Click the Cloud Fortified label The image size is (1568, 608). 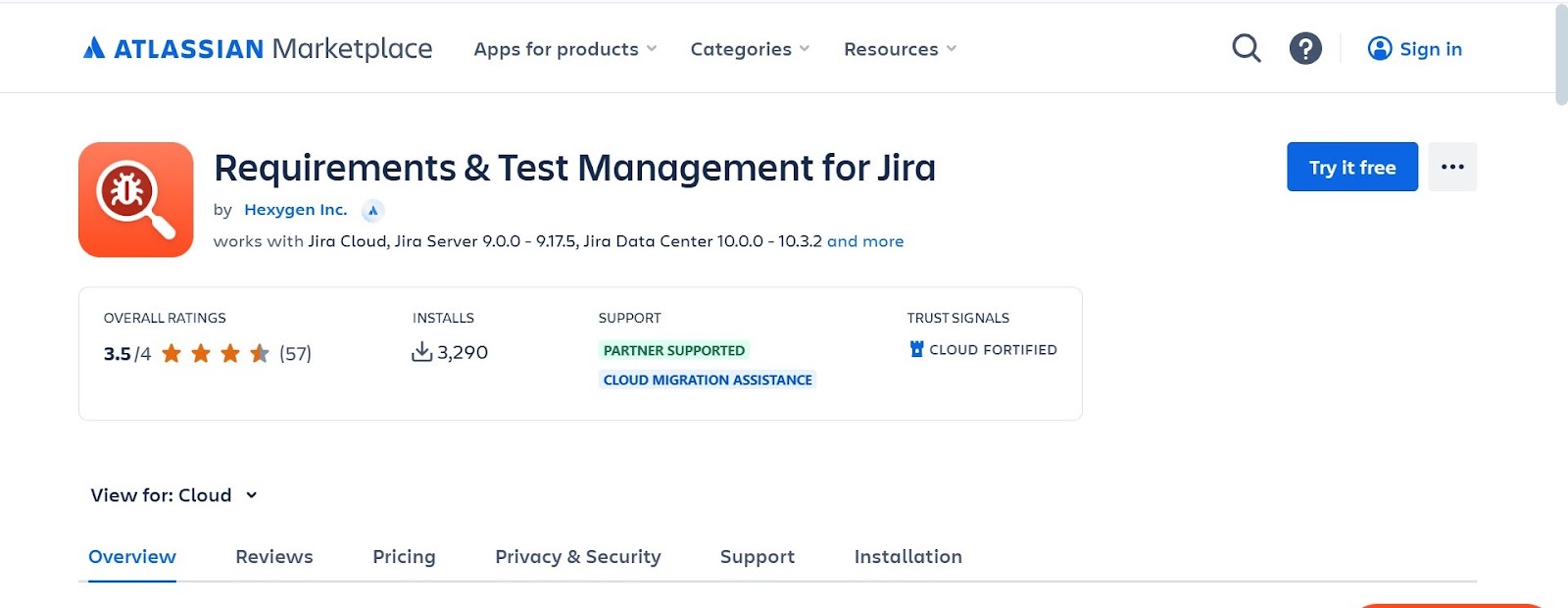[993, 350]
